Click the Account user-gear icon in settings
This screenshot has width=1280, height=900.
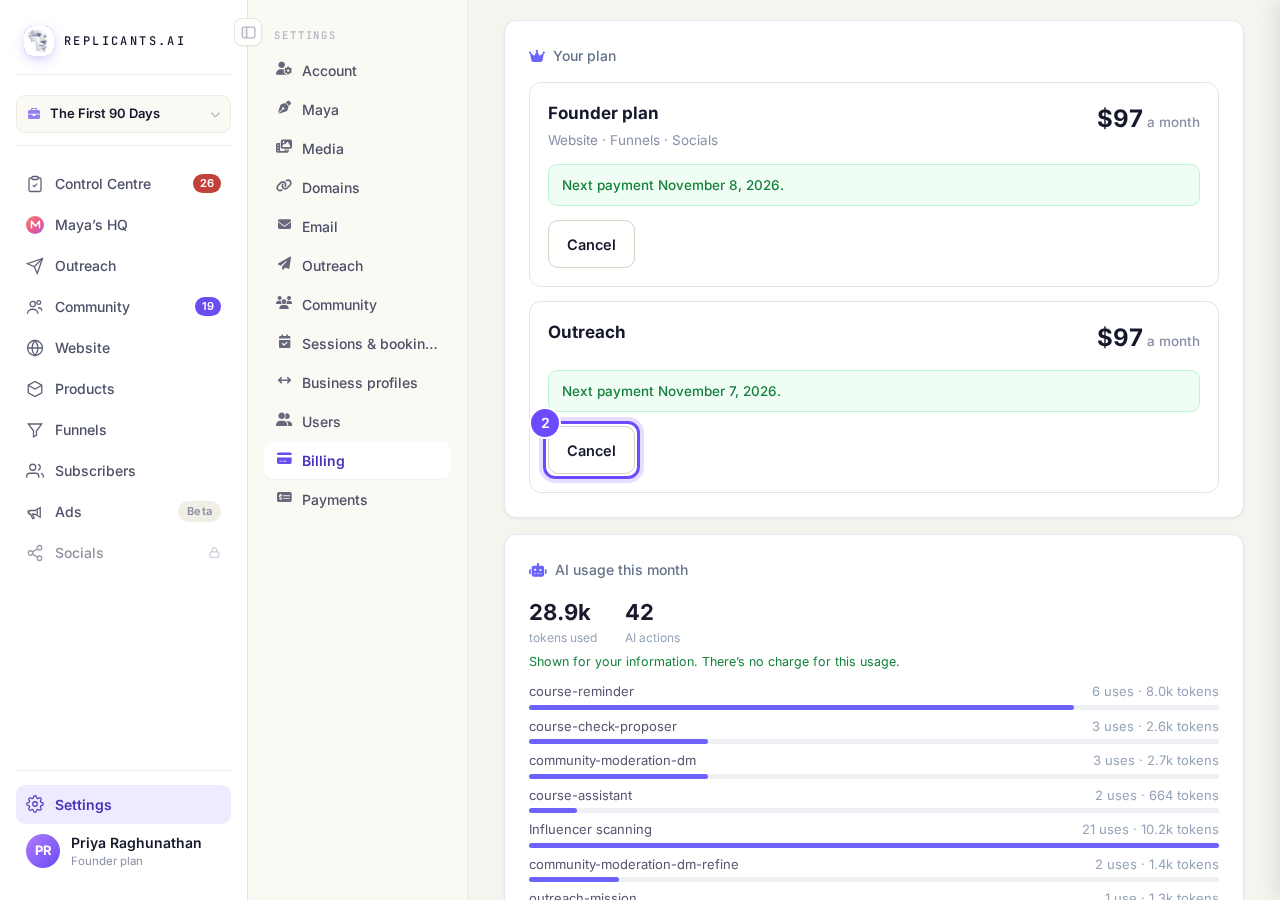(x=285, y=69)
